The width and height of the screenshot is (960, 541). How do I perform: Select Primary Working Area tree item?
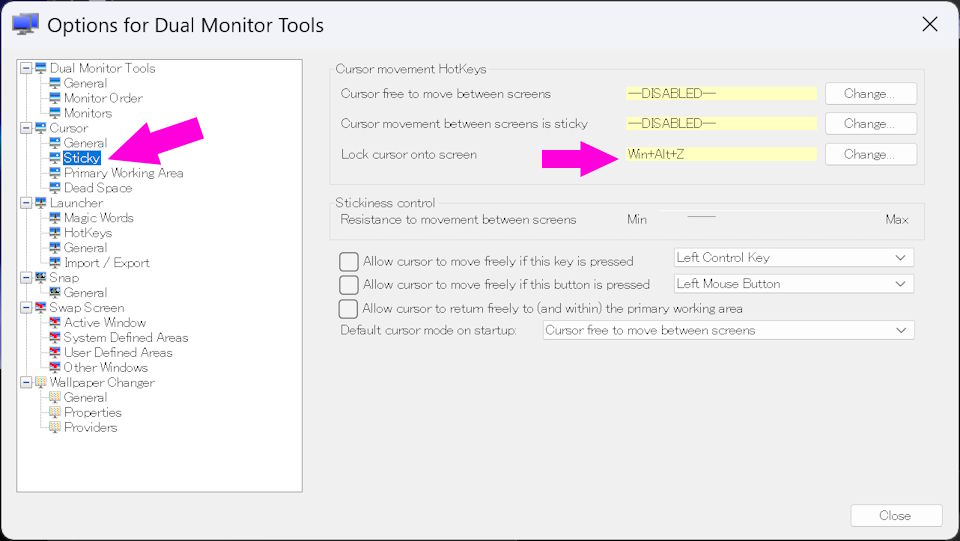tap(124, 173)
